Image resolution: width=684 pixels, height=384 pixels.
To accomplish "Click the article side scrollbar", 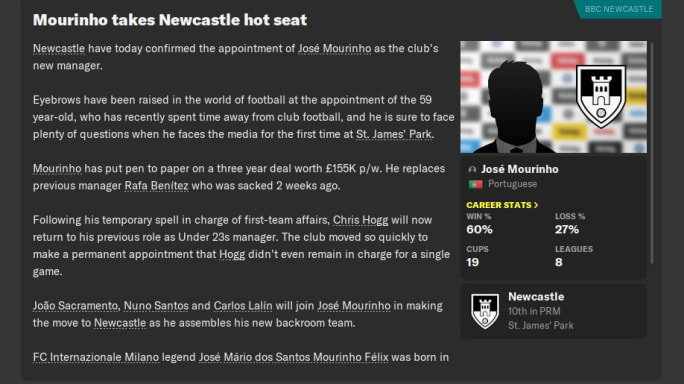I will click(652, 153).
